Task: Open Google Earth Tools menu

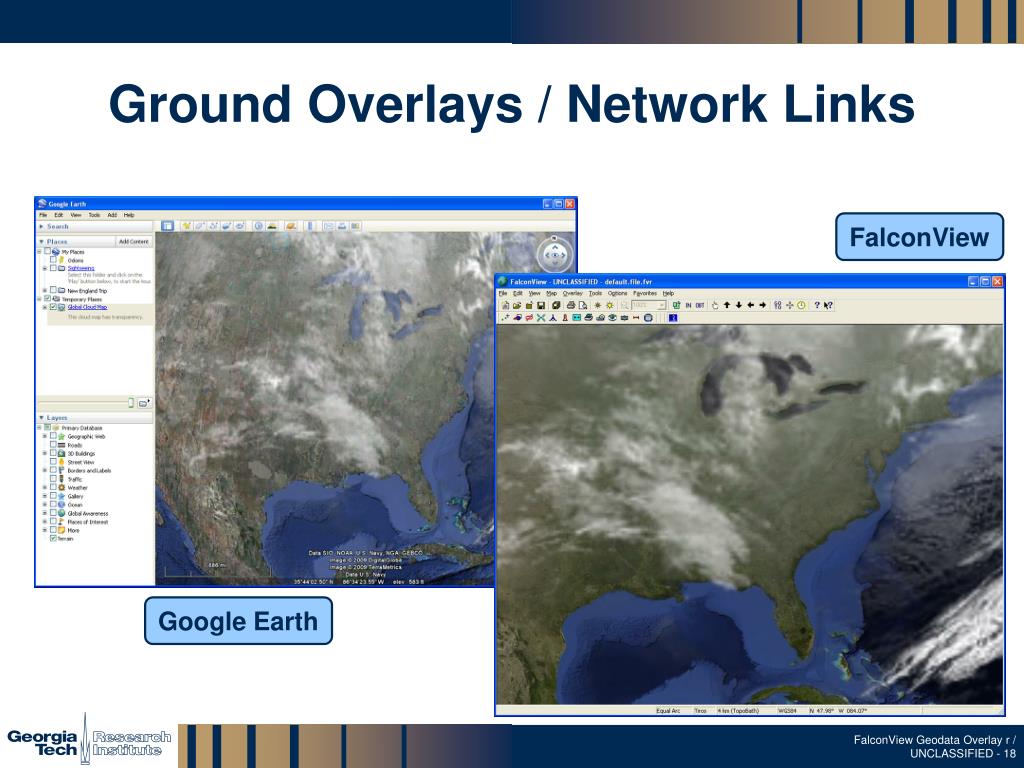Action: tap(94, 215)
